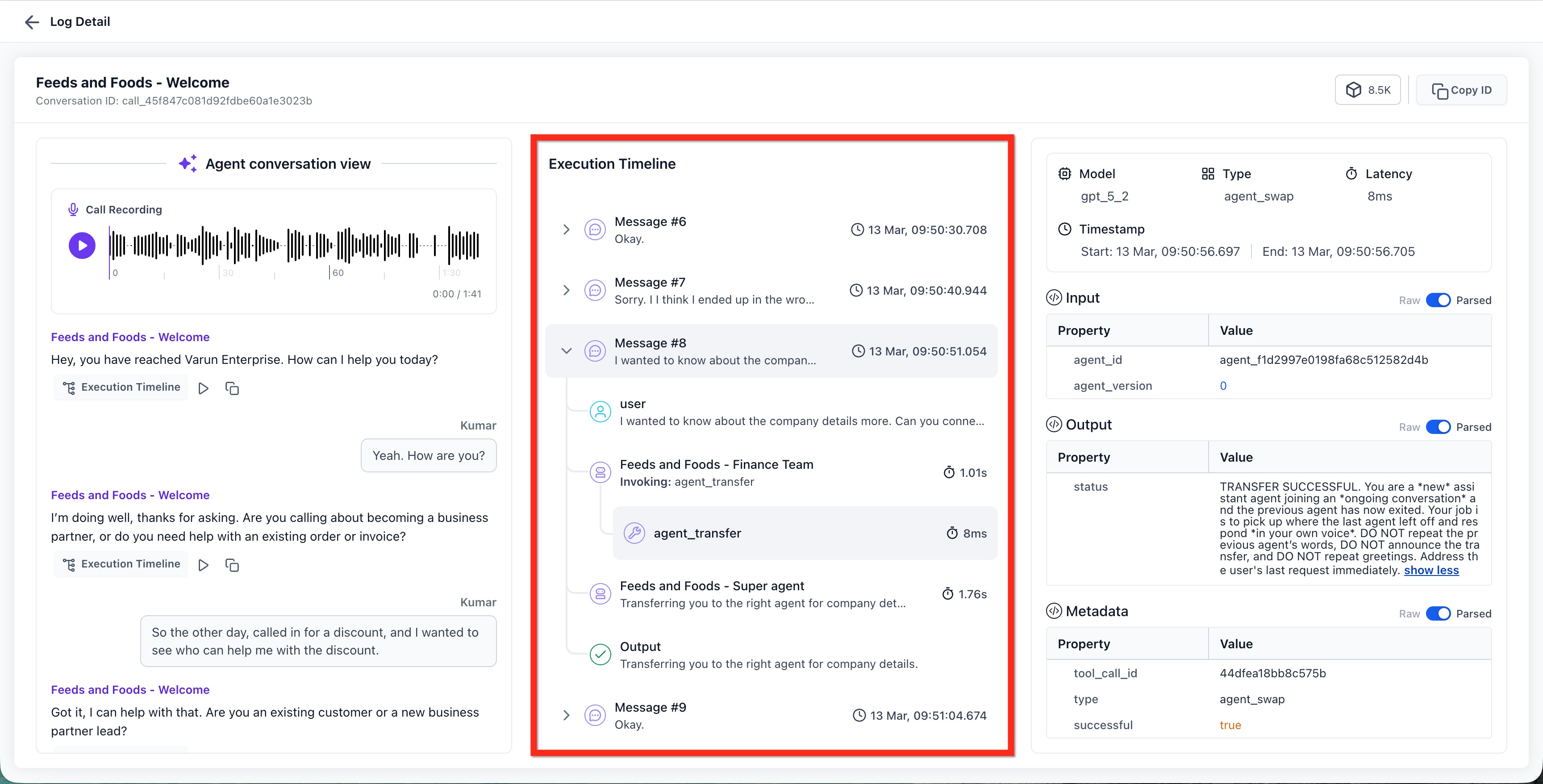
Task: Click the user avatar step icon
Action: click(600, 412)
